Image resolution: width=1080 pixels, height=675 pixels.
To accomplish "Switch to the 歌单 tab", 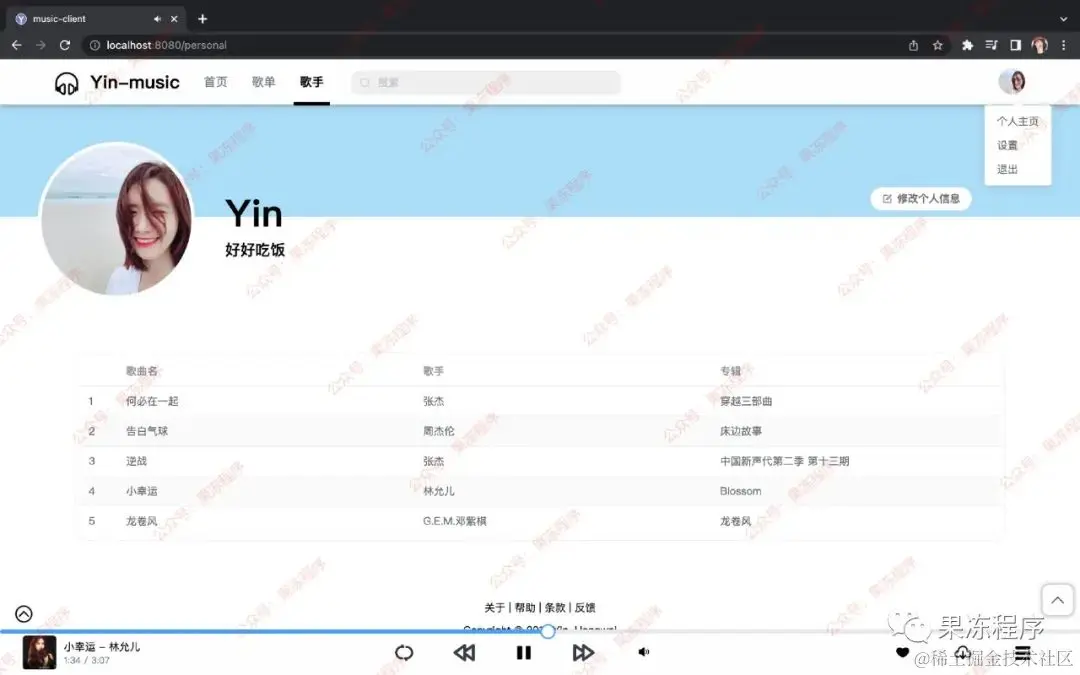I will pos(263,82).
